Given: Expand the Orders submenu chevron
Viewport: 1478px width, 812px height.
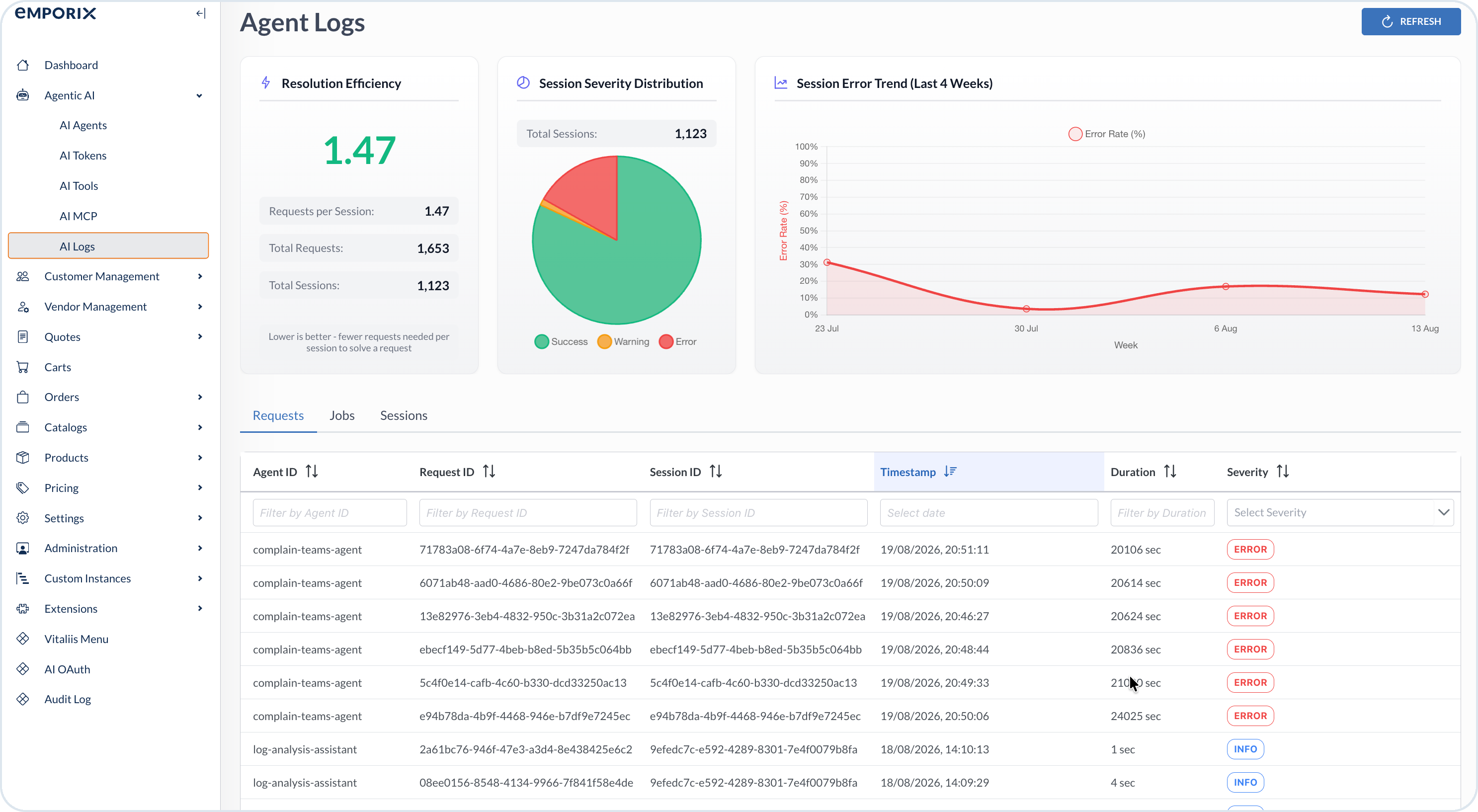Looking at the screenshot, I should pyautogui.click(x=200, y=397).
